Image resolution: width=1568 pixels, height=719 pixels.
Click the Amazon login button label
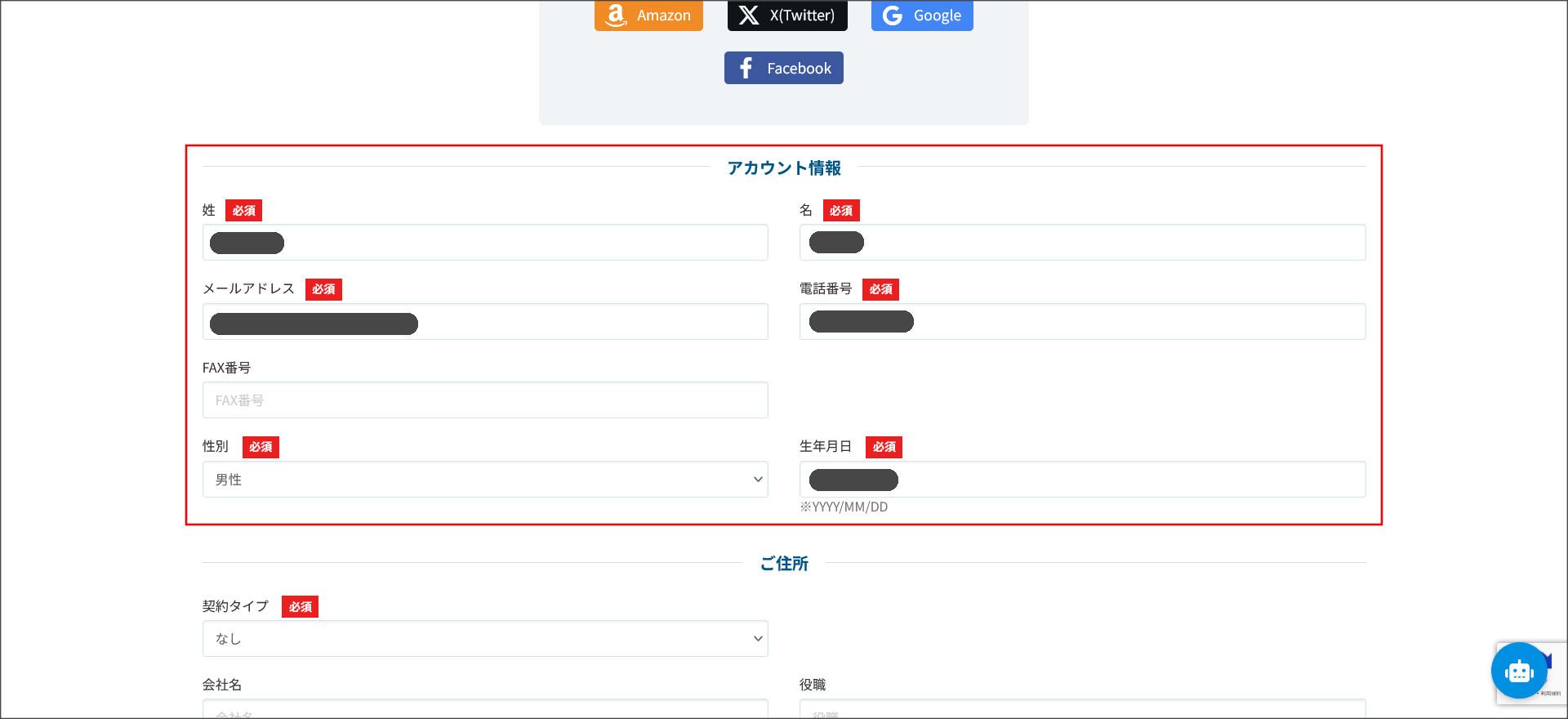click(663, 15)
